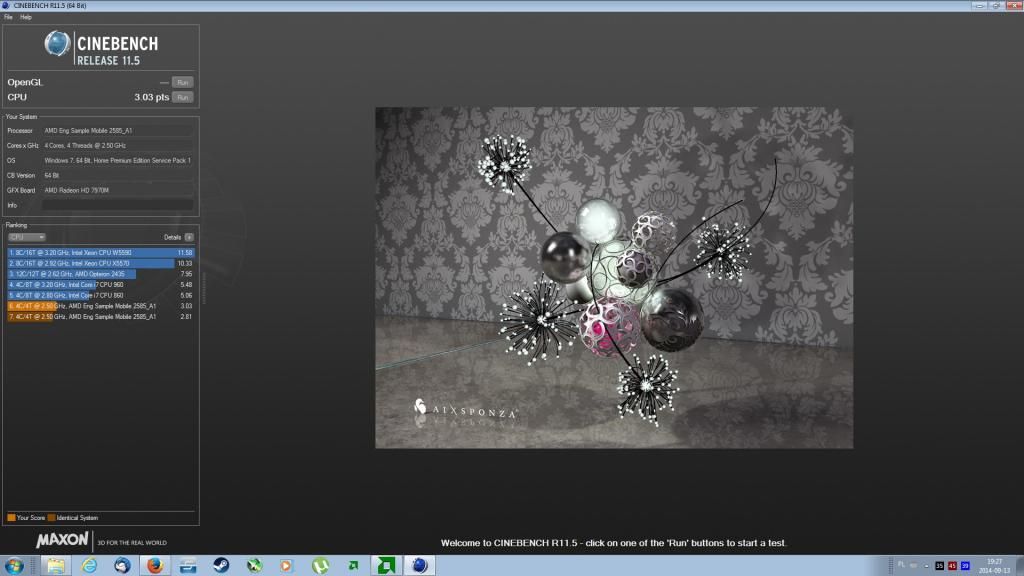This screenshot has width=1024, height=576.
Task: Open the Help menu
Action: click(x=25, y=17)
